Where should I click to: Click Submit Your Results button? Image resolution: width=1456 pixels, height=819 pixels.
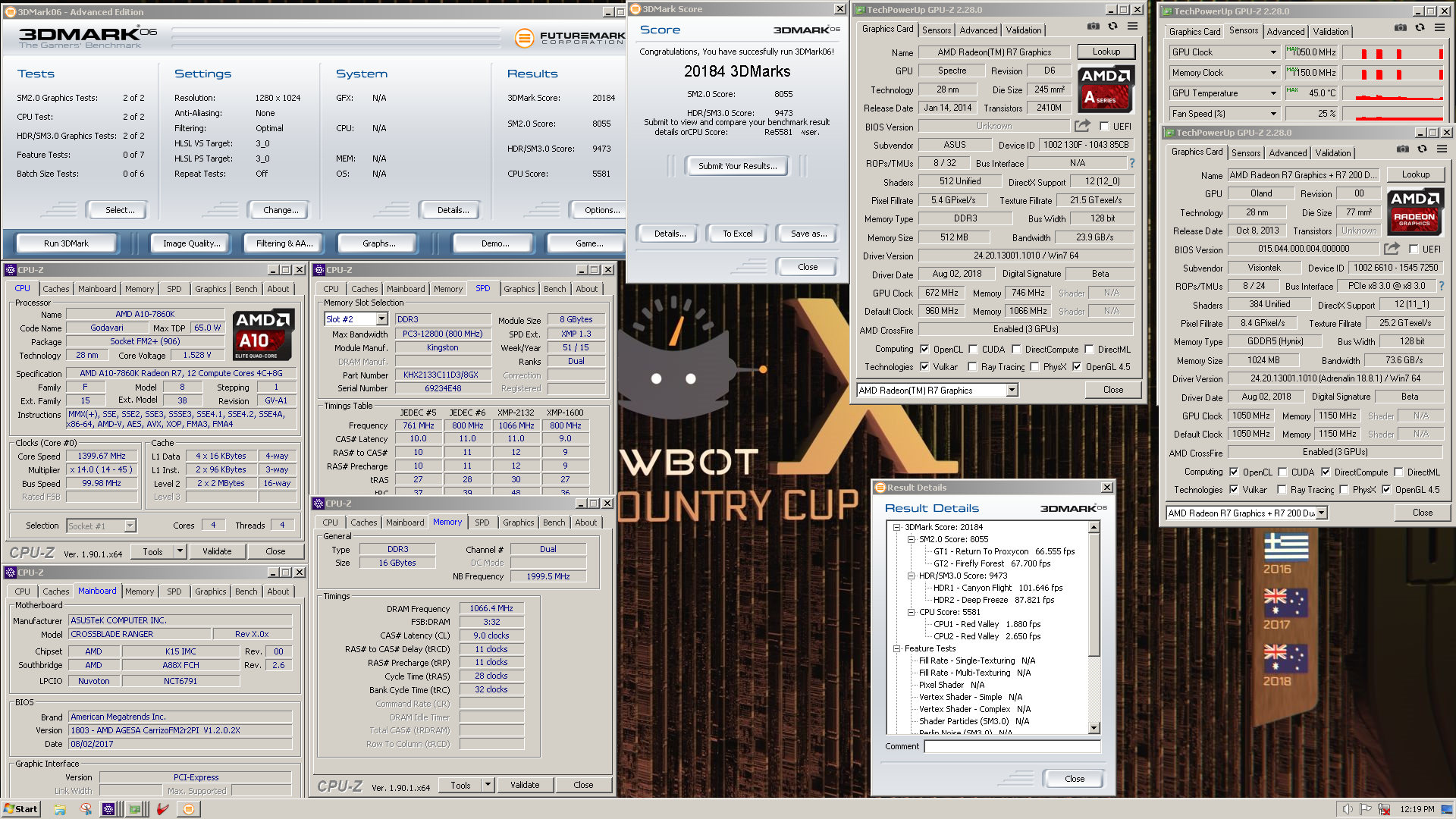tap(737, 166)
